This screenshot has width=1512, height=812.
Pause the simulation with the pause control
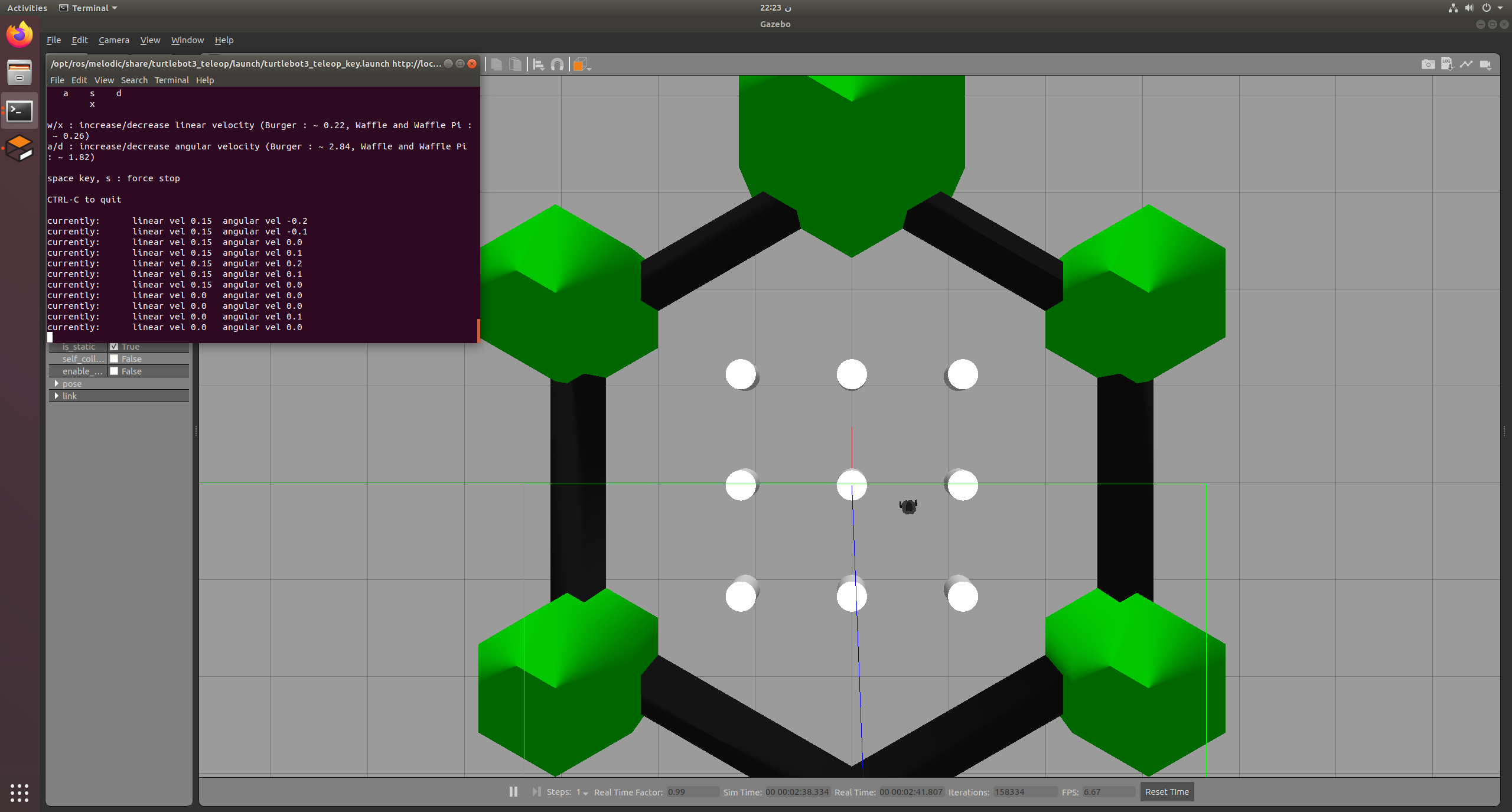[513, 791]
